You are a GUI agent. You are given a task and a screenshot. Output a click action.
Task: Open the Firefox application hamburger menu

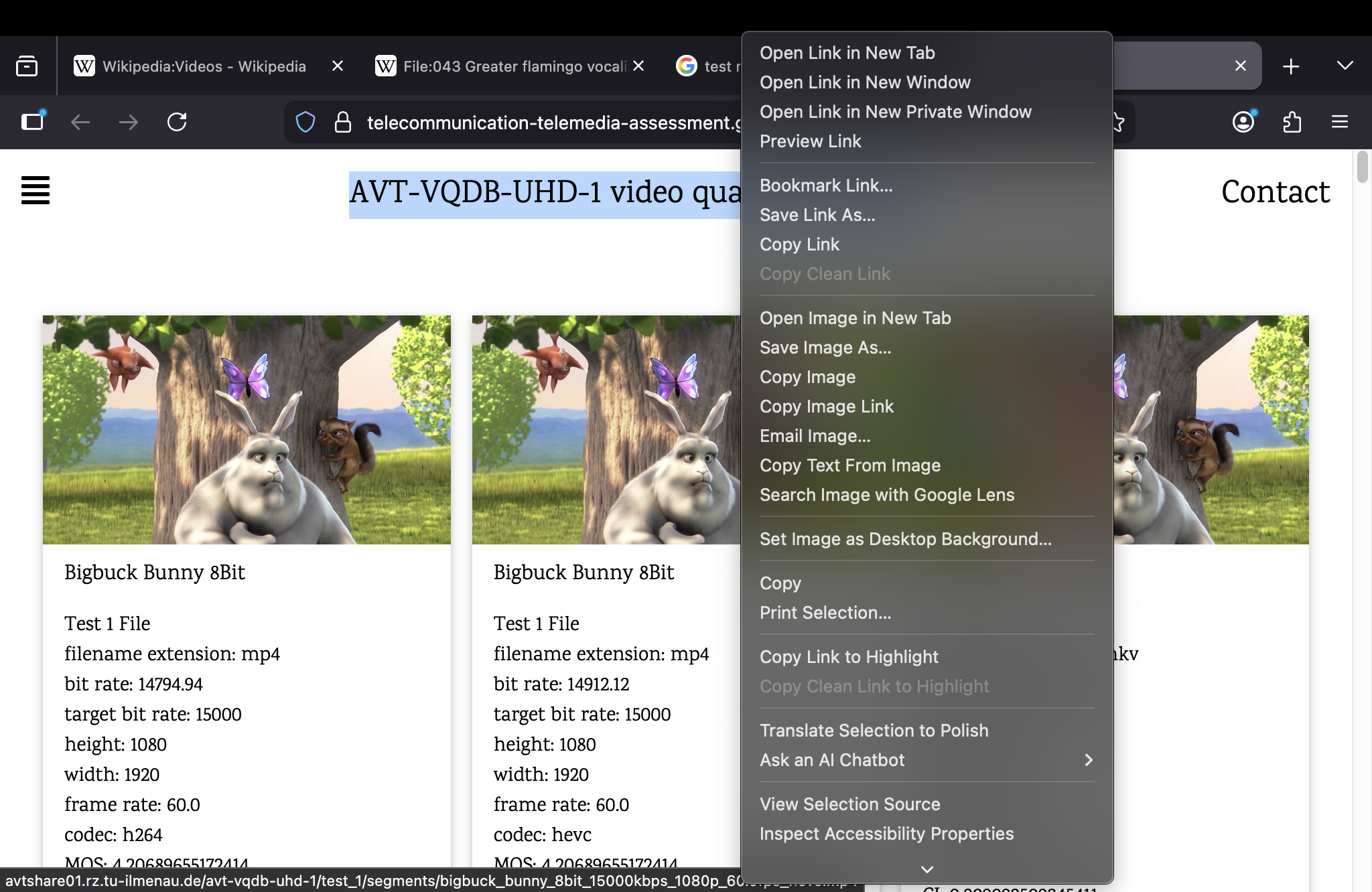pyautogui.click(x=1340, y=122)
